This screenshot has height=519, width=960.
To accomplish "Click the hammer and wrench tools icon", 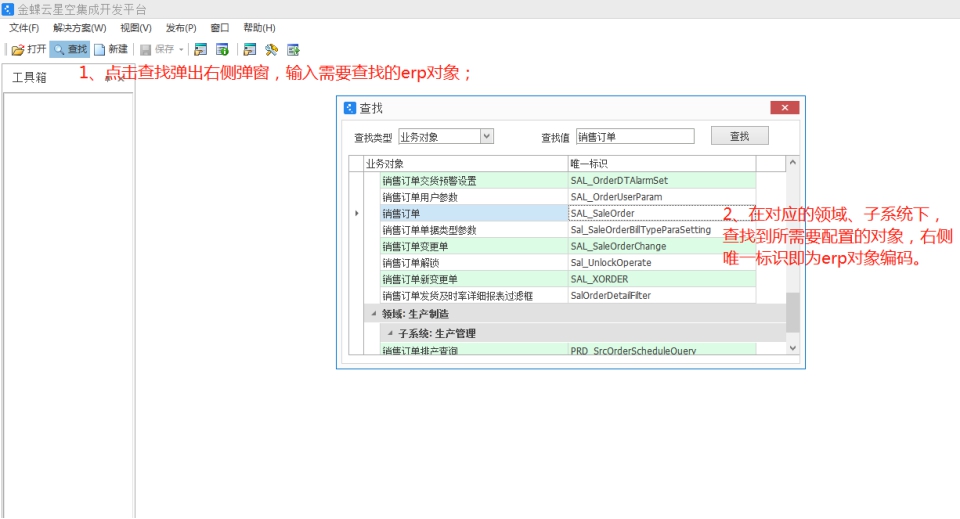I will click(271, 50).
